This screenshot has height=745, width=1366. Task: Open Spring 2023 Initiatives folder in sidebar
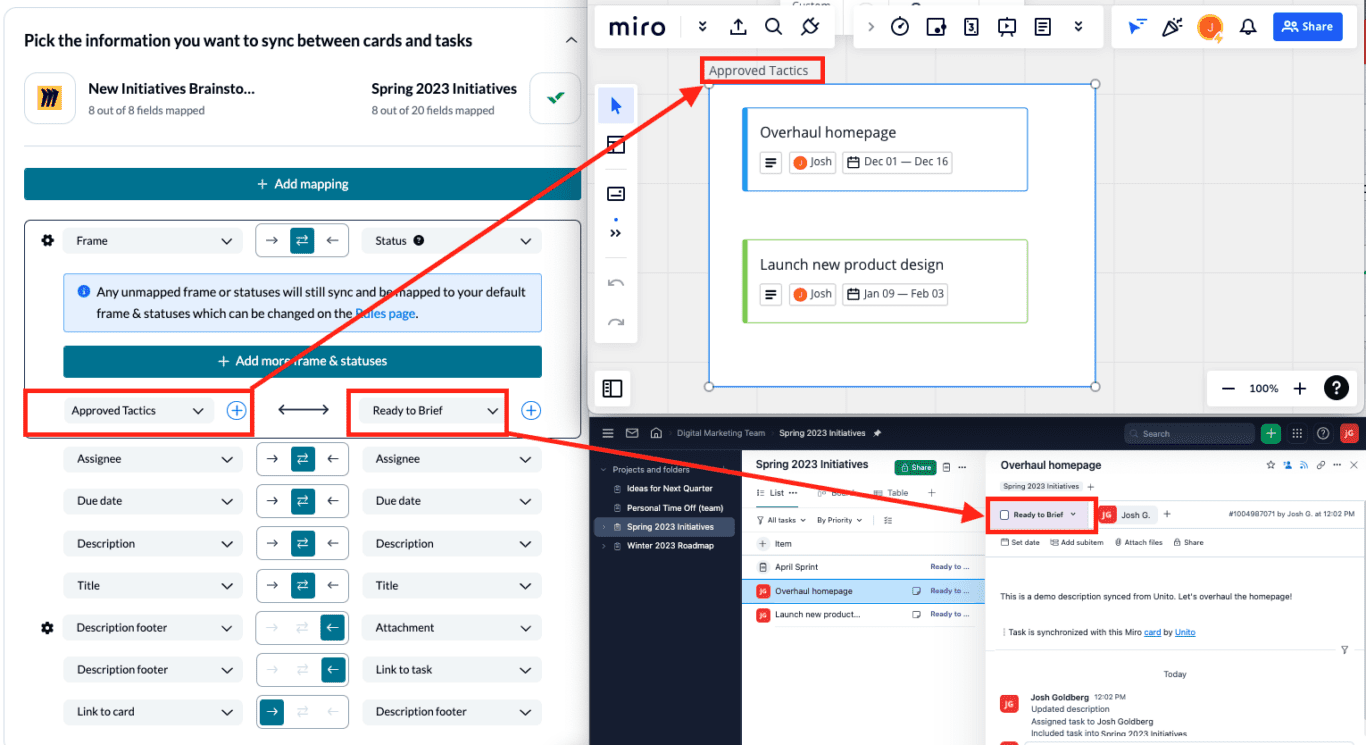click(x=670, y=527)
